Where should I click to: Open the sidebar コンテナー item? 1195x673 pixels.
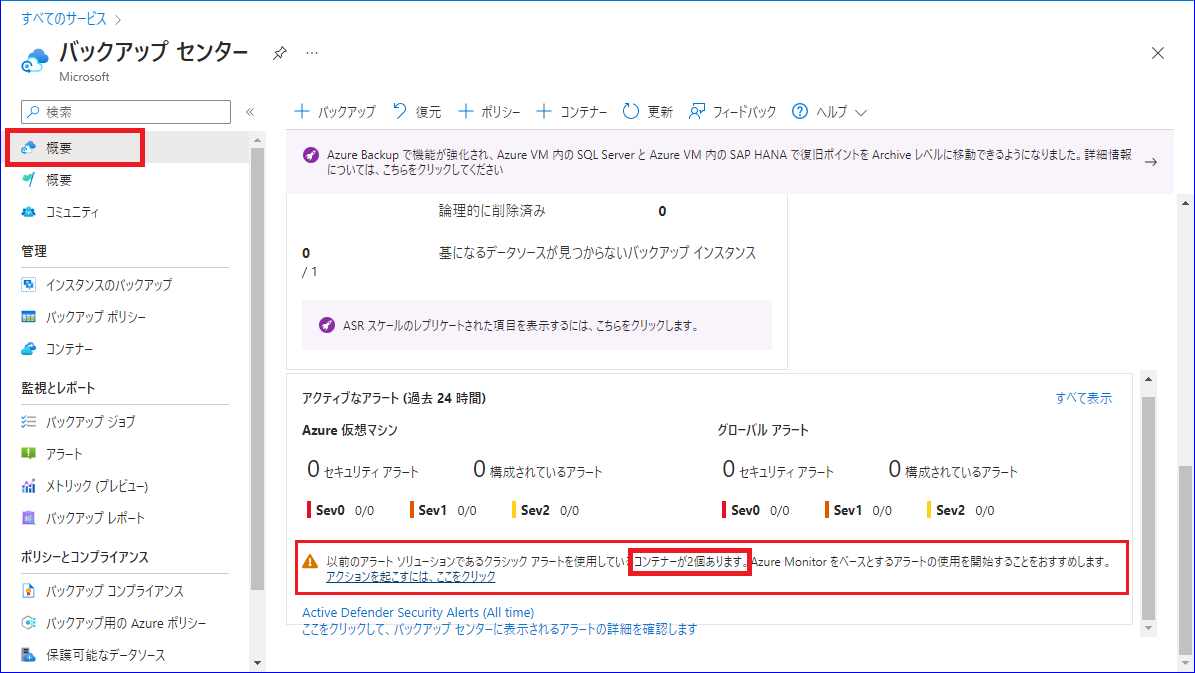click(x=69, y=349)
